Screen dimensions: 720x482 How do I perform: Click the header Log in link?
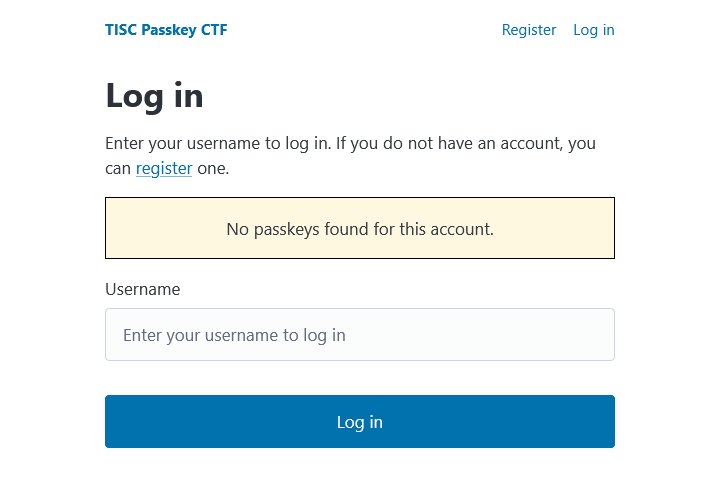pos(593,30)
